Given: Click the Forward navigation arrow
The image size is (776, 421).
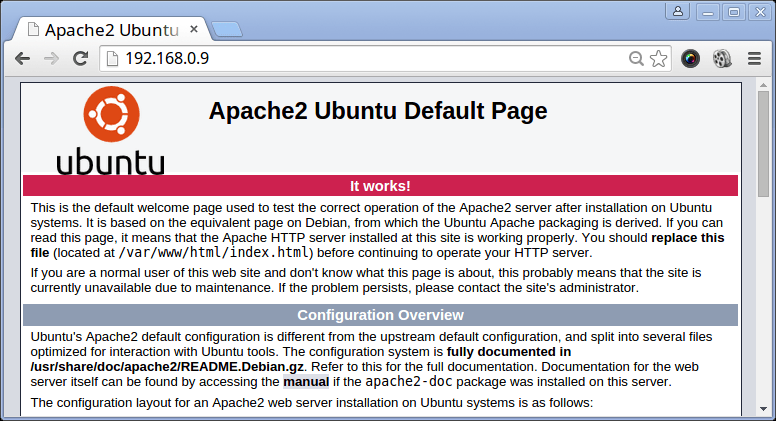Looking at the screenshot, I should [x=51, y=58].
